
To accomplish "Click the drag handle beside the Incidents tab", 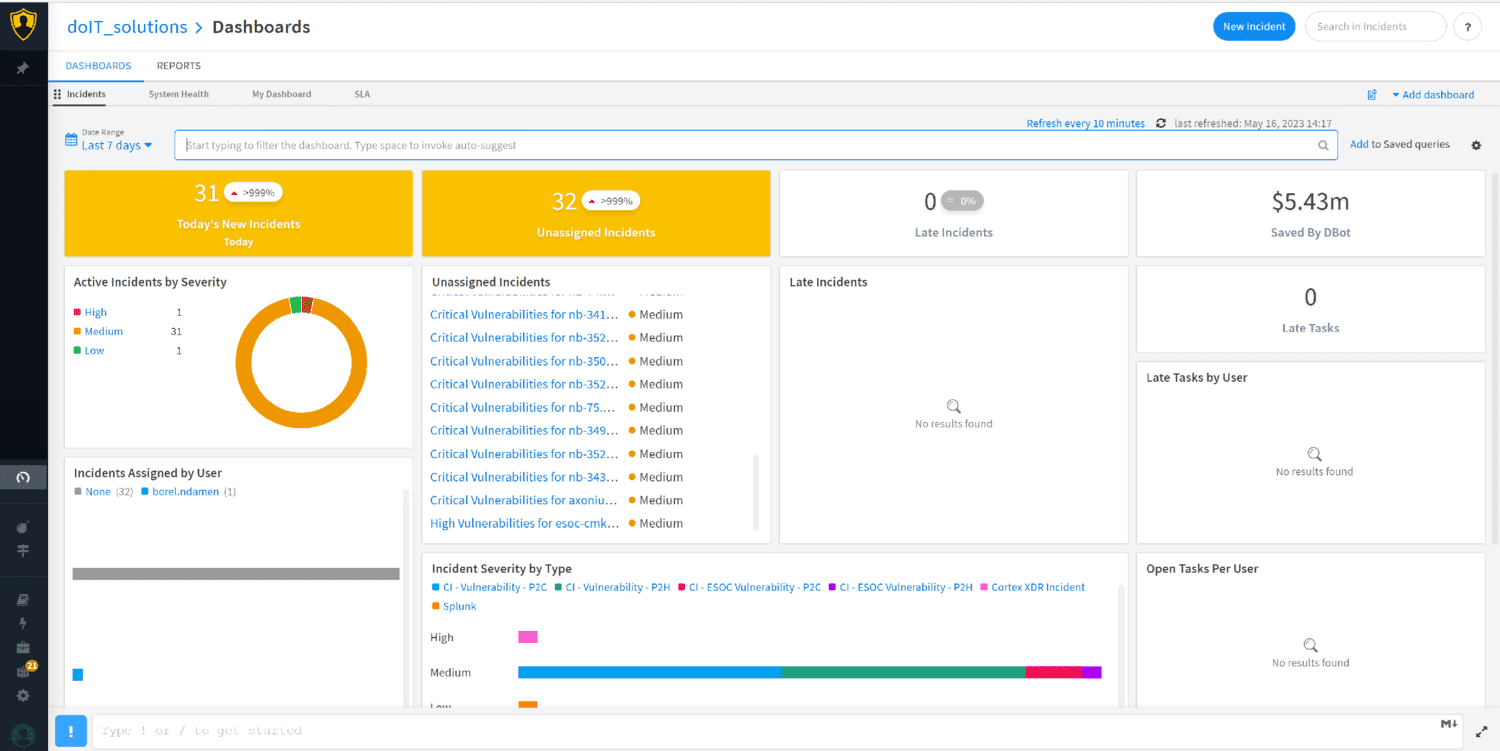I will pyautogui.click(x=57, y=94).
